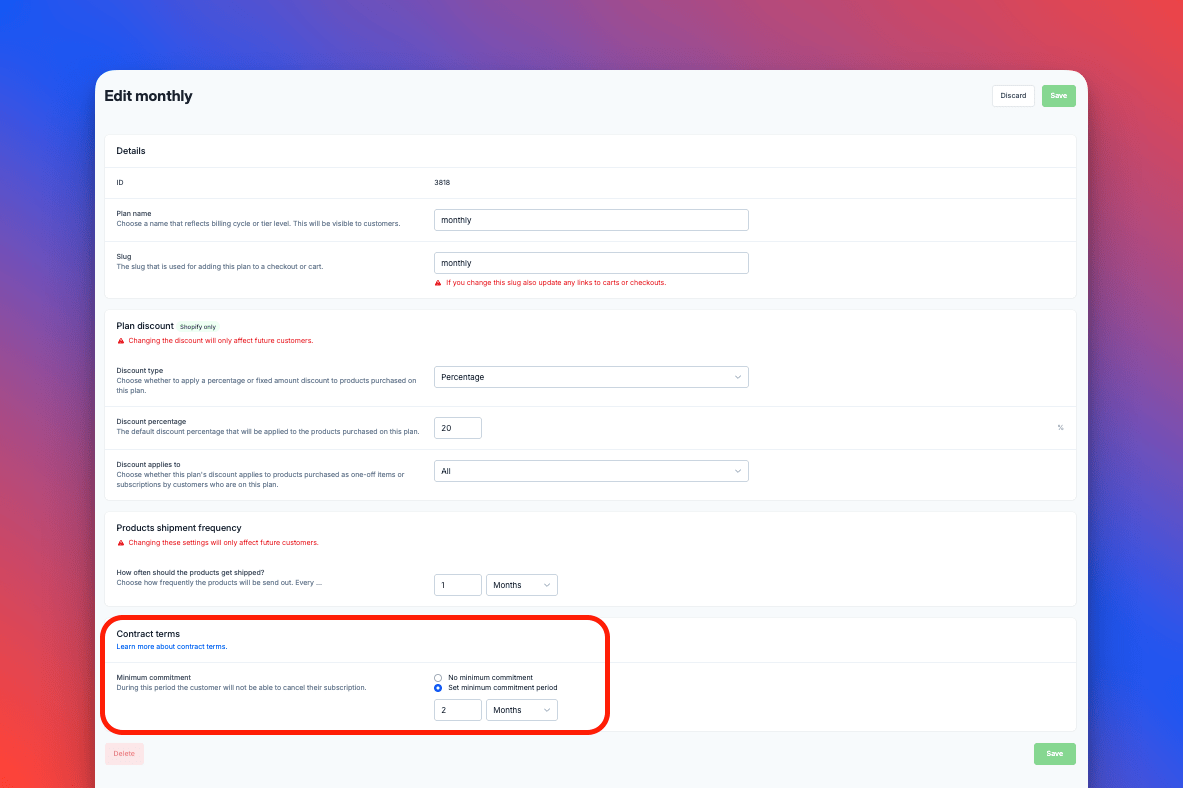
Task: Click the Minimum commitment label
Action: [x=153, y=678]
